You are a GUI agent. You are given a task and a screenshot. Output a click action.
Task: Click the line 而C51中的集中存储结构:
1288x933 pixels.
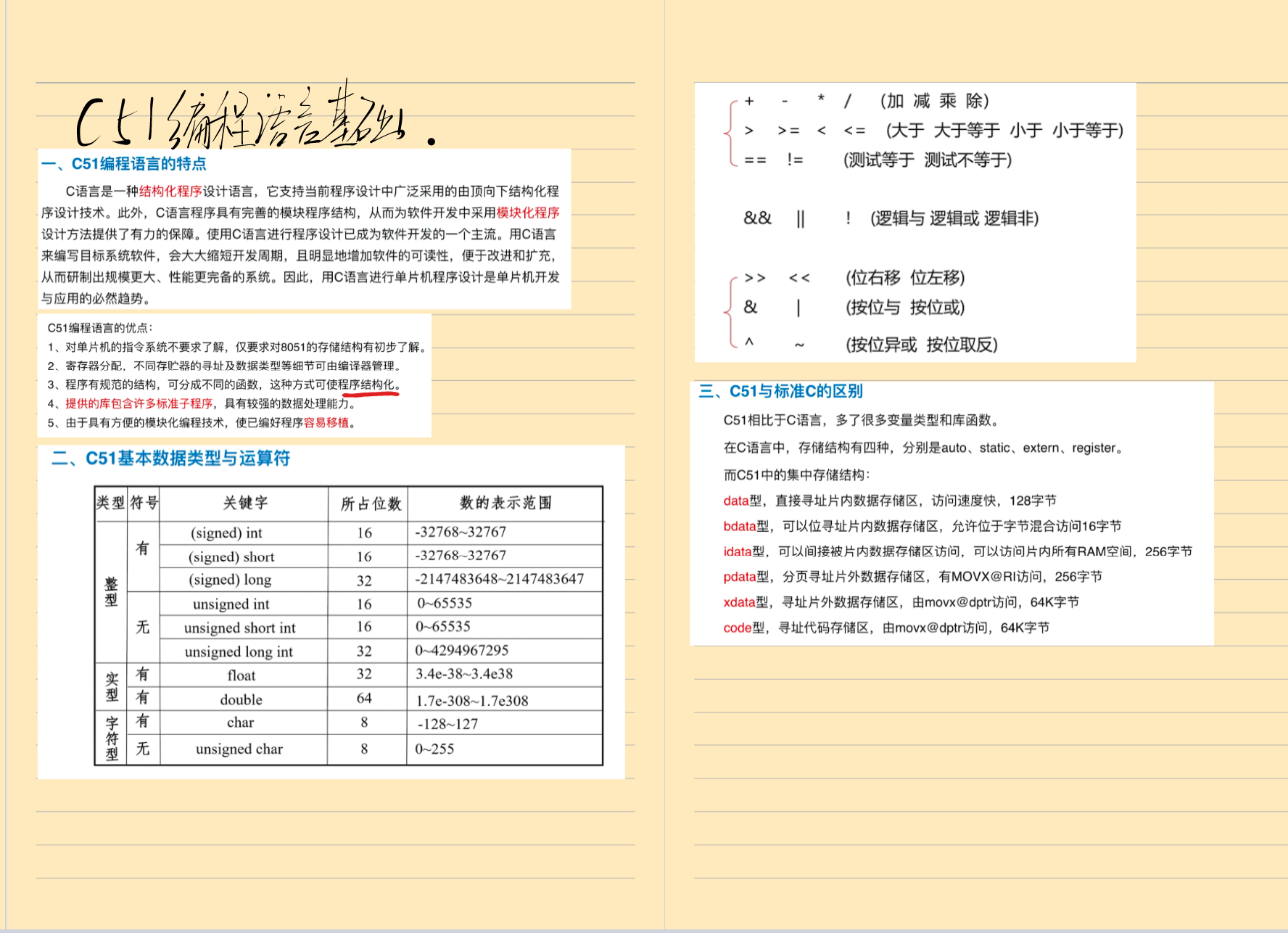click(797, 475)
